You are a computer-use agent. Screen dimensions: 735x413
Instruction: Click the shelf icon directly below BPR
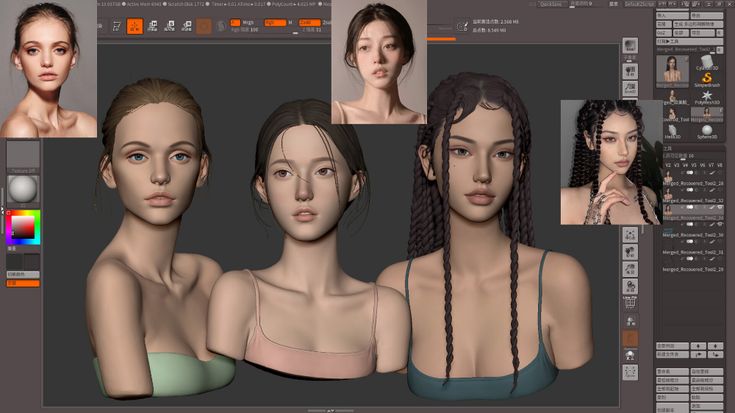point(630,71)
